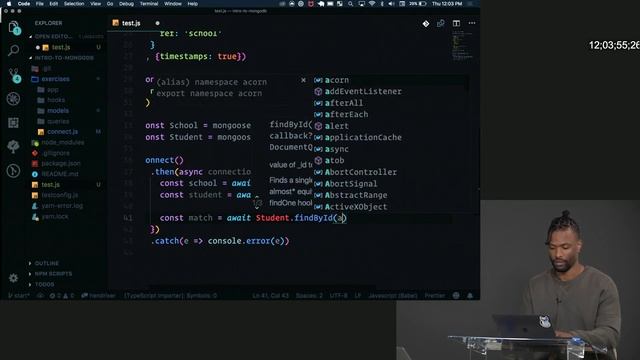640x360 pixels.
Task: Click UTF-8 encoding in status bar
Action: (338, 296)
